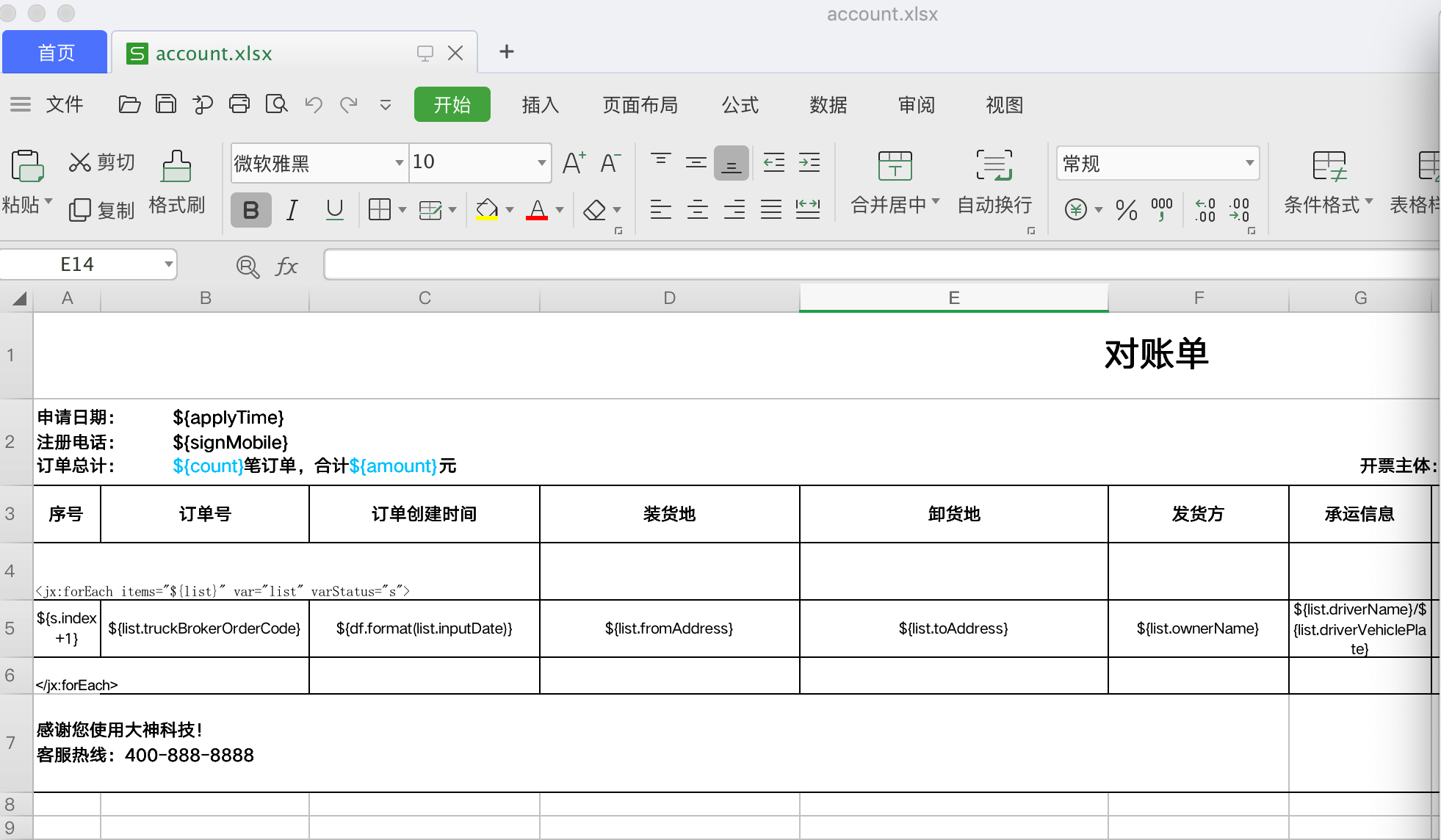The image size is (1441, 840).
Task: Expand the font size dropdown
Action: click(541, 163)
